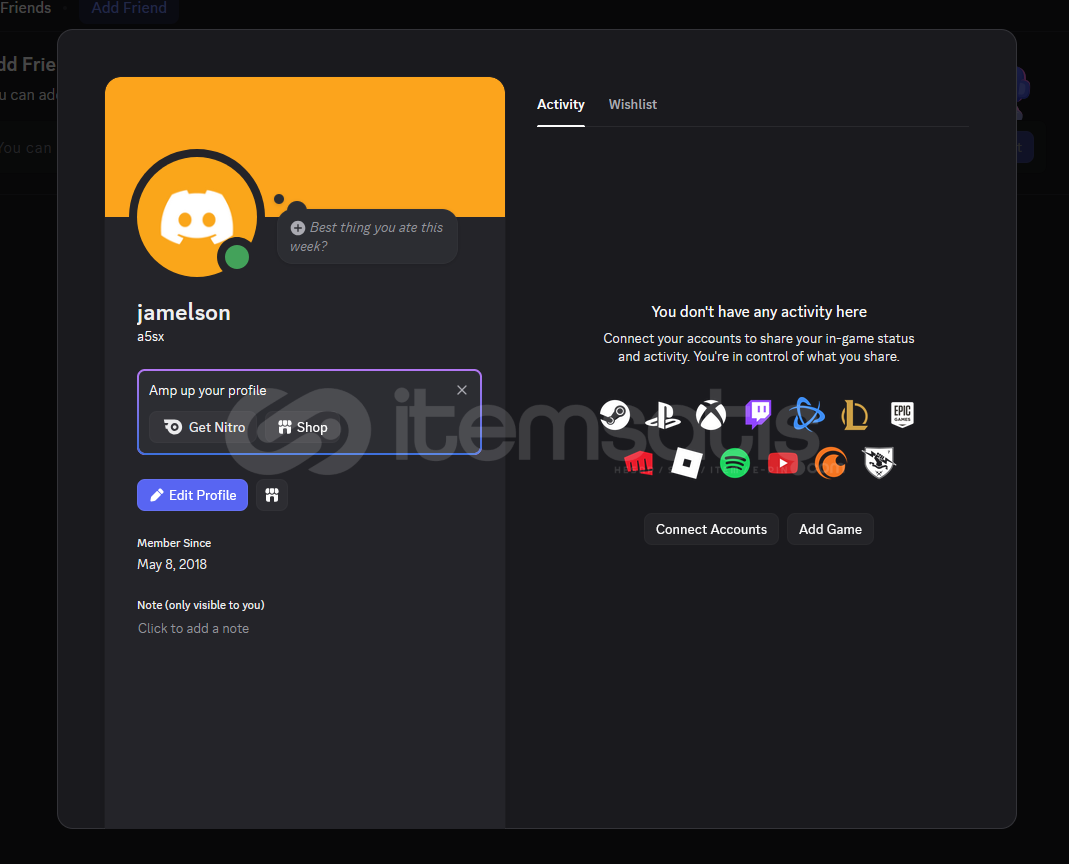Click the Add Game button
This screenshot has width=1069, height=864.
(x=830, y=529)
